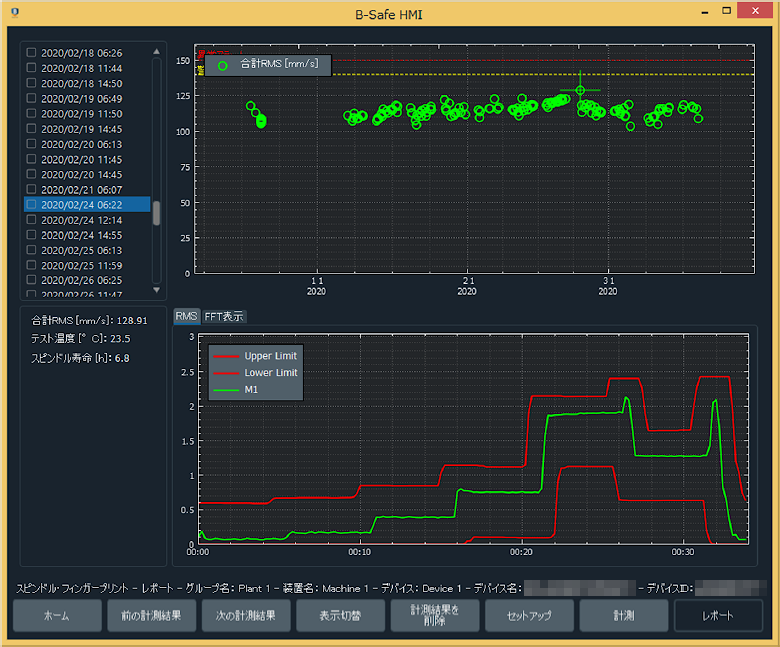The image size is (780, 647).
Task: Tick the 2020/02/18 11:44 checkbox
Action: pyautogui.click(x=31, y=68)
